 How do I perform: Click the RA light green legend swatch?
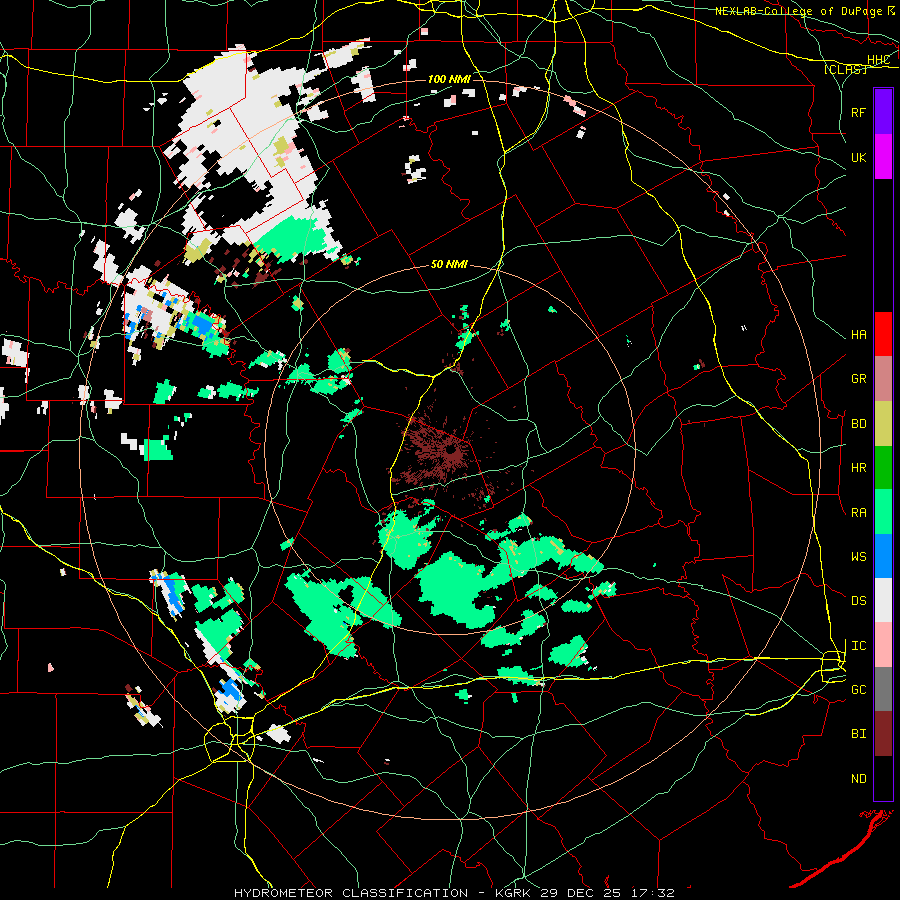pos(883,512)
